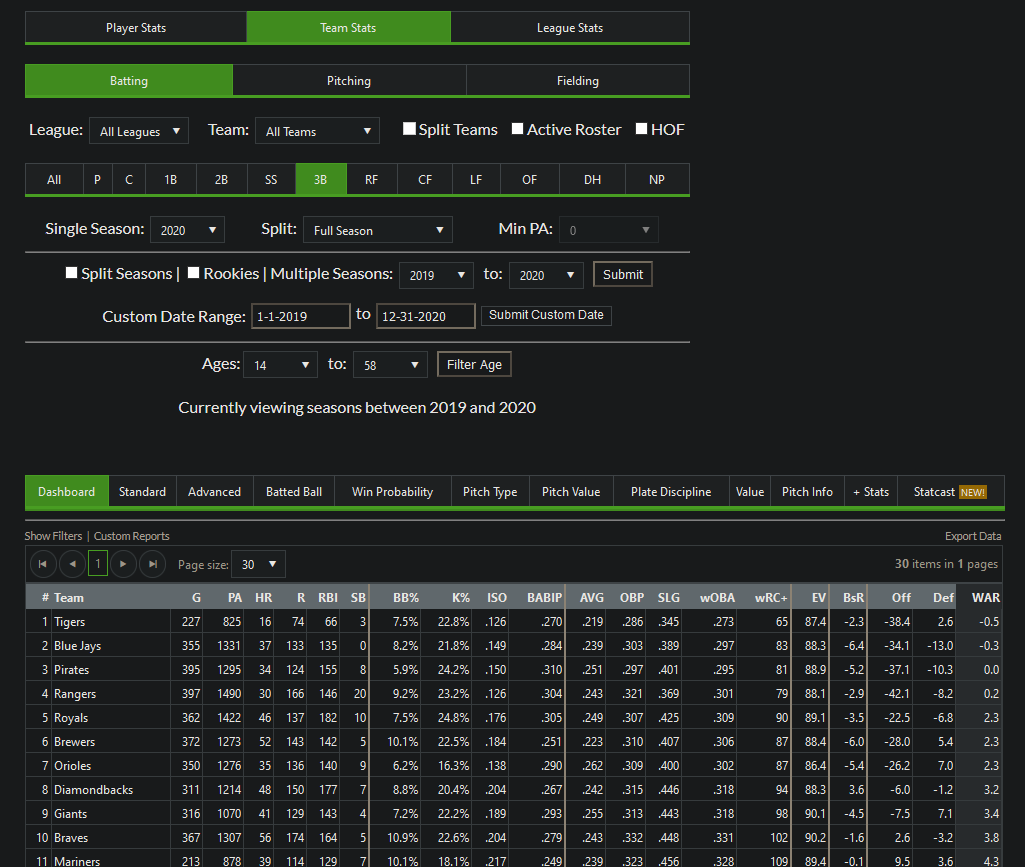Viewport: 1025px width, 867px height.
Task: Filter by position P
Action: point(97,179)
